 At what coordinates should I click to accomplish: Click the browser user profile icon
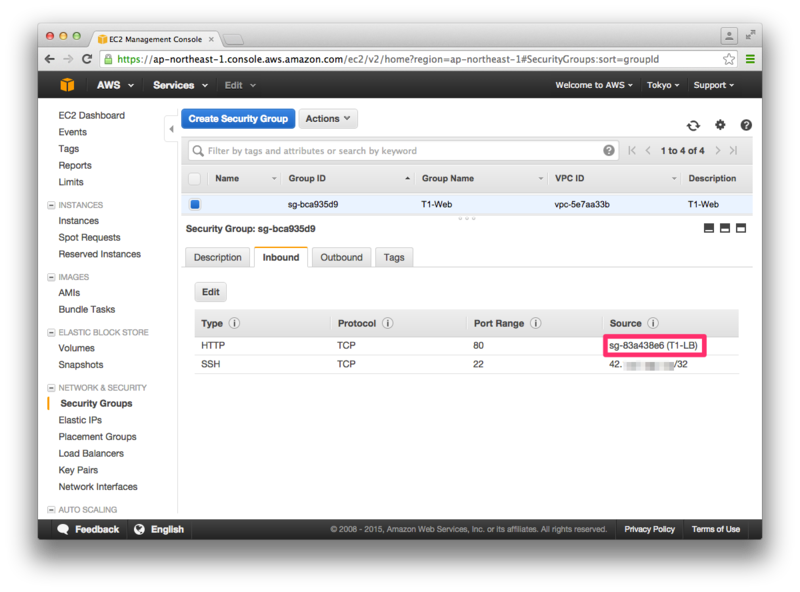729,36
